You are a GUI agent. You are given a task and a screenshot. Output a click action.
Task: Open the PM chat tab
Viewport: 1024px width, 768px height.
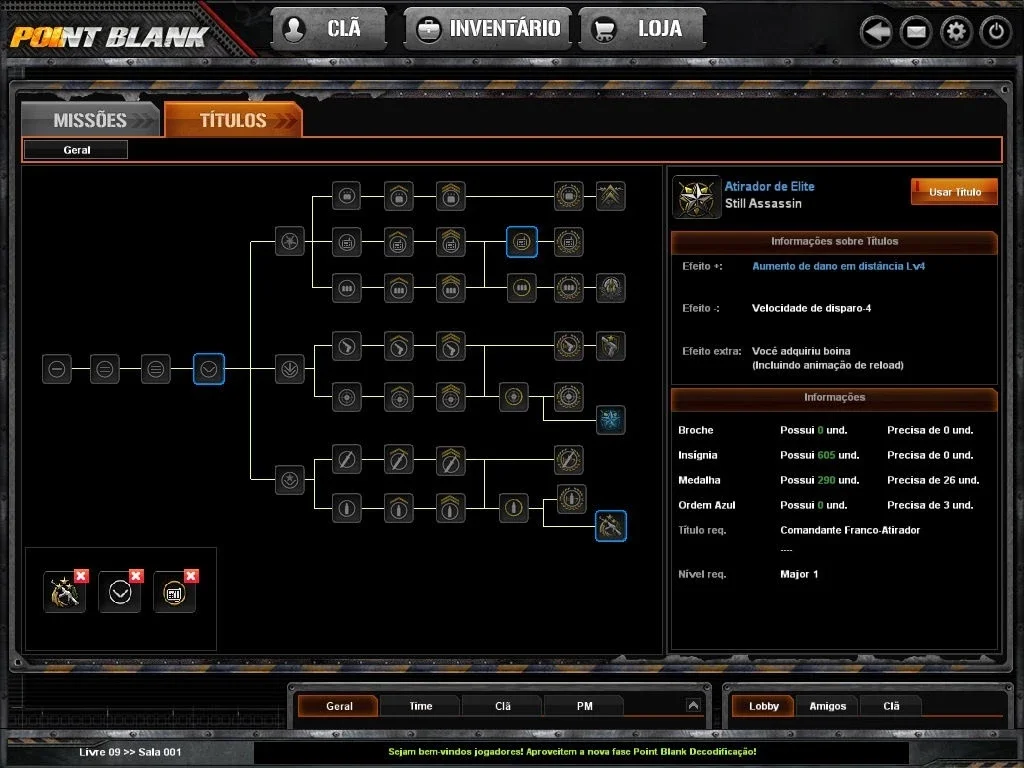(x=584, y=706)
